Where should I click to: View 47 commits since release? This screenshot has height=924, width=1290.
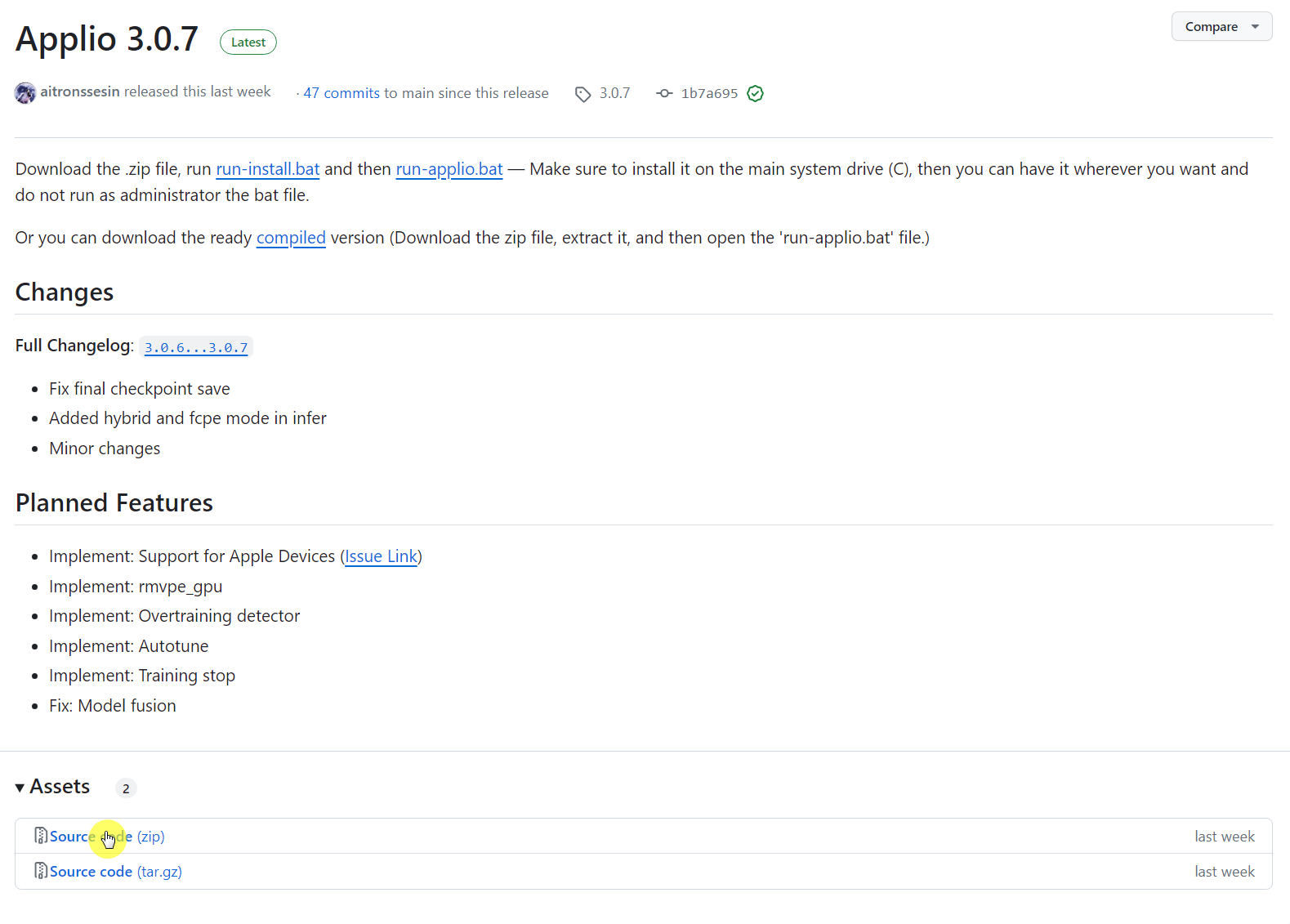tap(341, 93)
